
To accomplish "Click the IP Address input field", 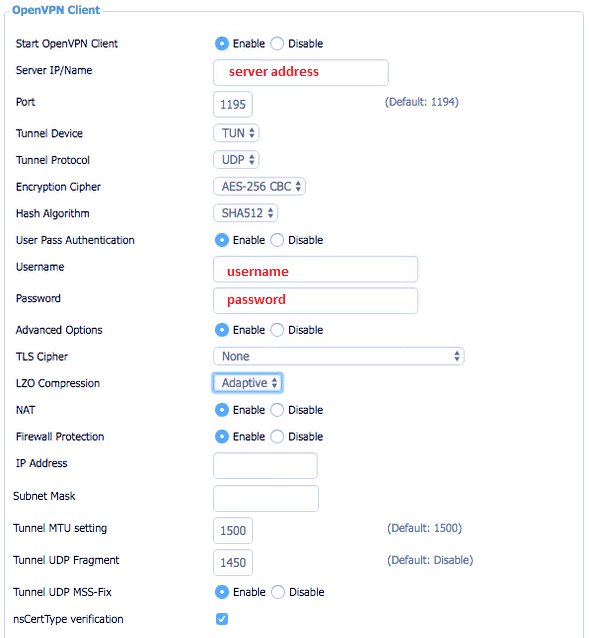I will pos(265,465).
